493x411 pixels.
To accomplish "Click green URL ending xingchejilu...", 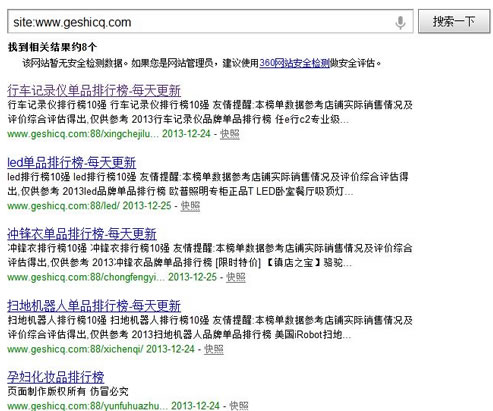I will click(83, 134).
